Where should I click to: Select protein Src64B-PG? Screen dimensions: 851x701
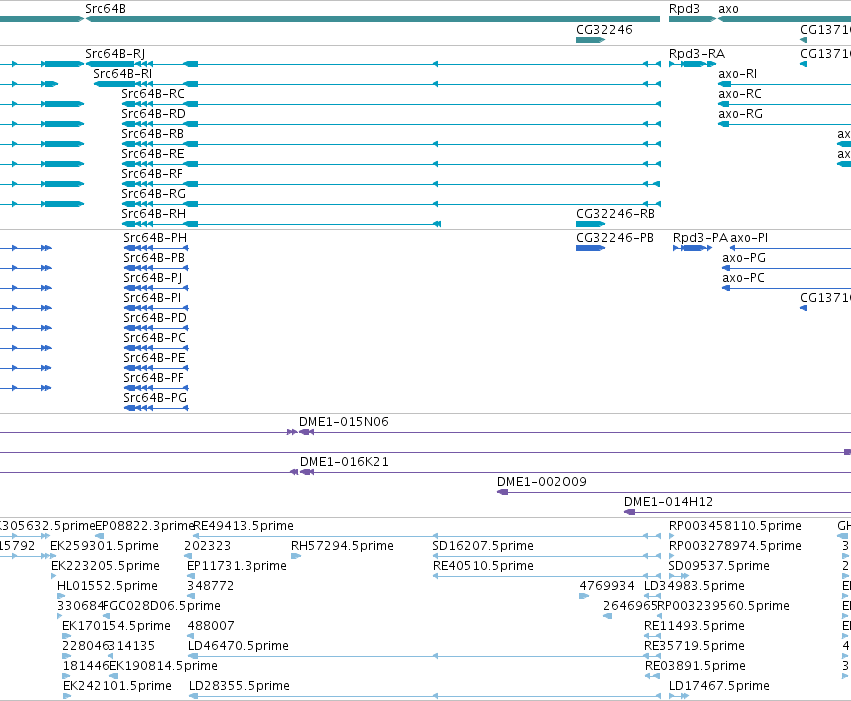(x=156, y=408)
